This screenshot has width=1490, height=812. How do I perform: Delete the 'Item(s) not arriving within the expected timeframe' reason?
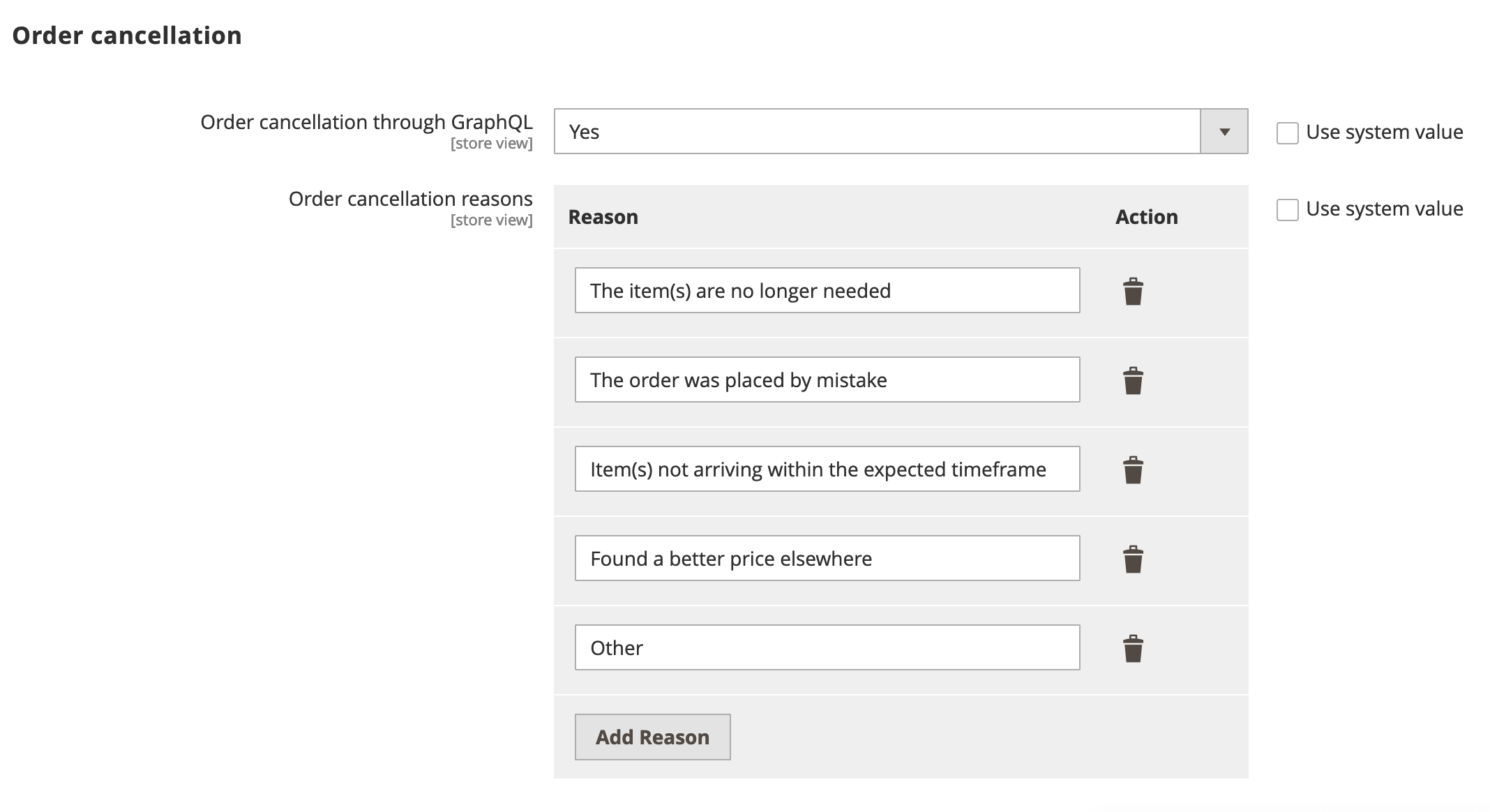(1134, 471)
